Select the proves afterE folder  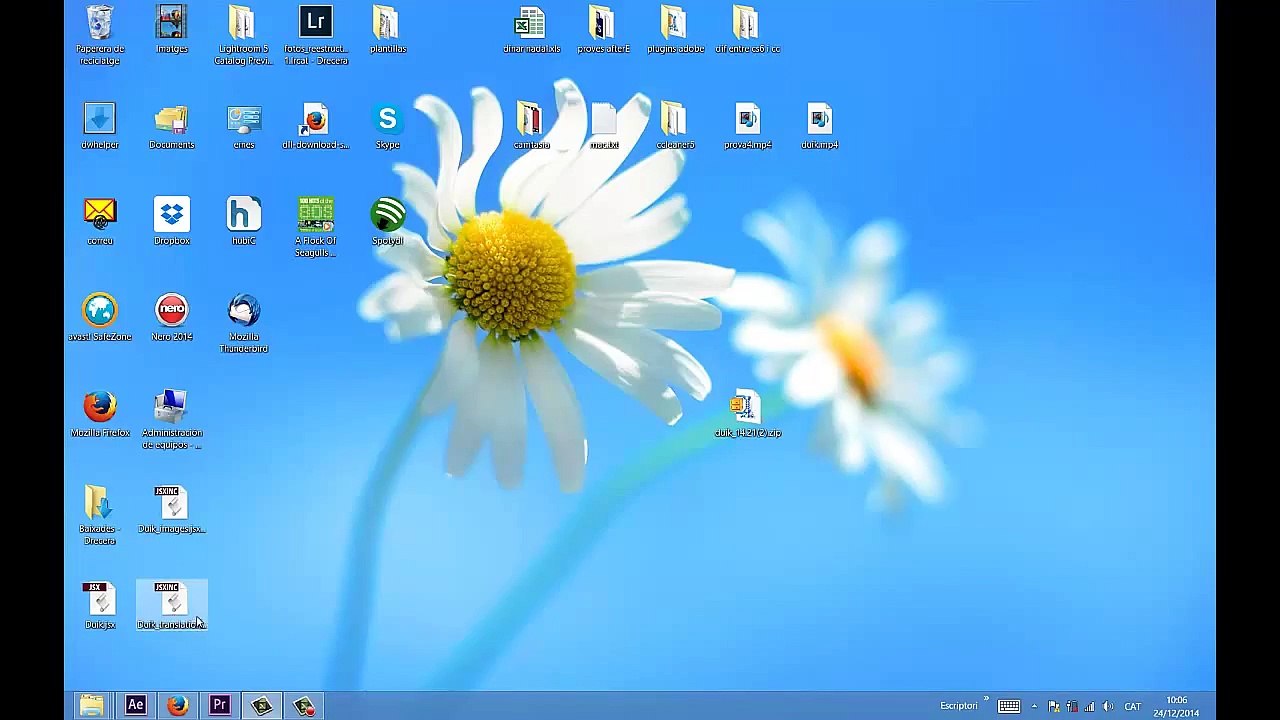tap(603, 29)
